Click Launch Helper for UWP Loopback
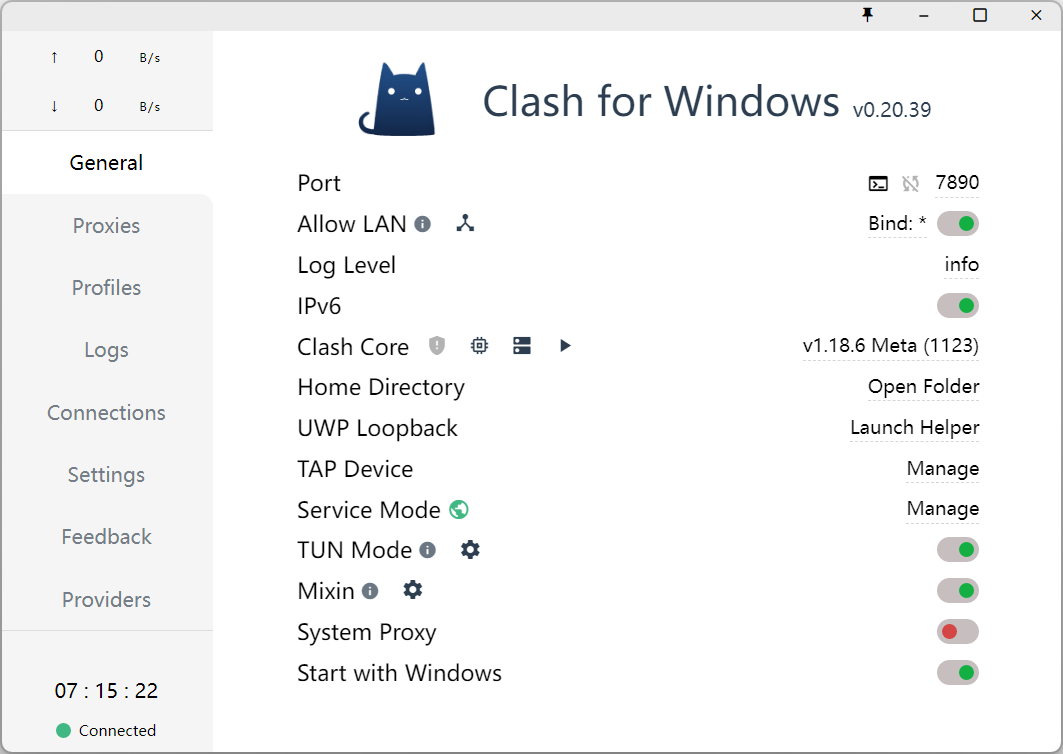1063x754 pixels. point(914,428)
